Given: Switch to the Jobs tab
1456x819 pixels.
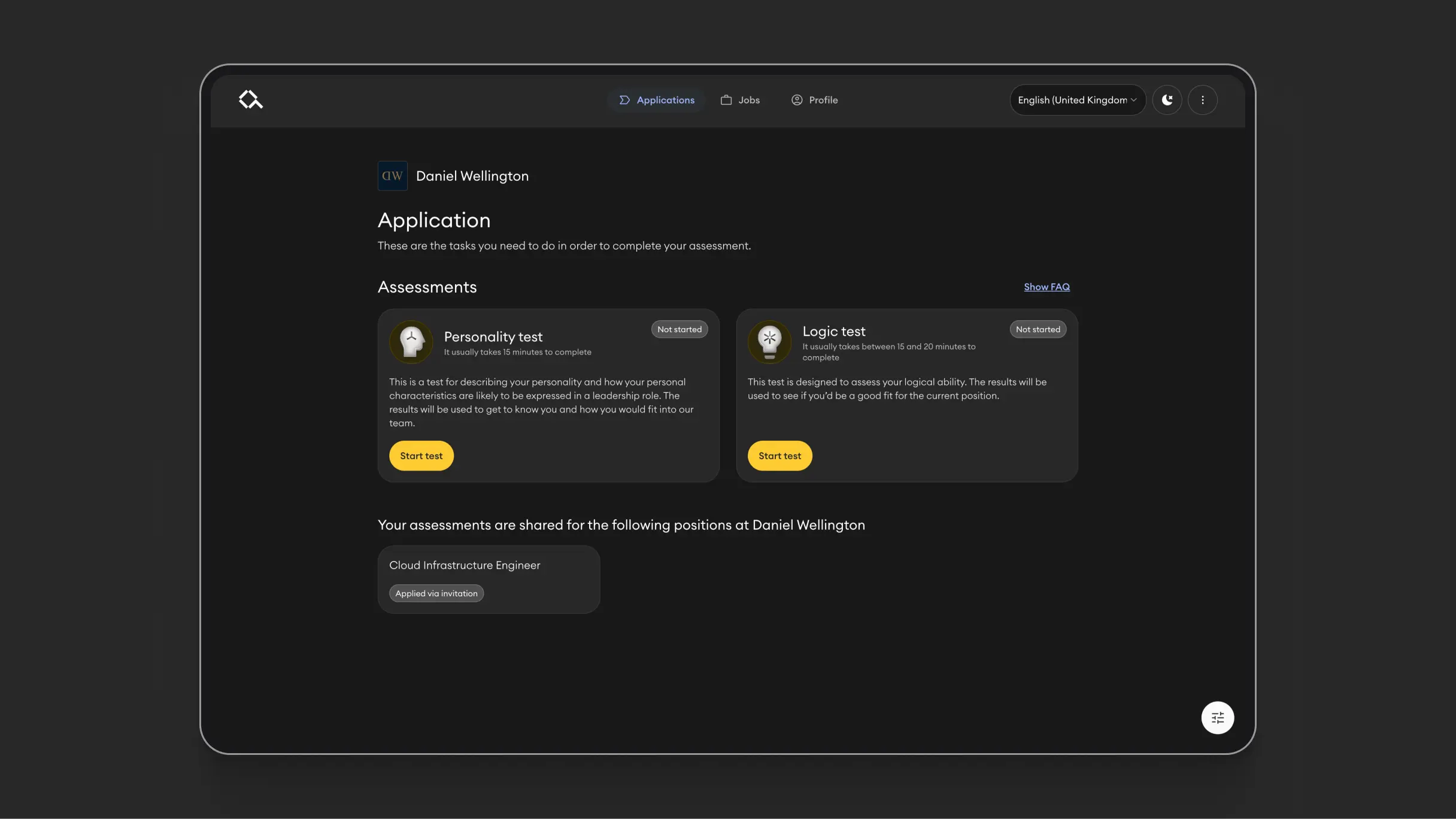Looking at the screenshot, I should (x=740, y=100).
